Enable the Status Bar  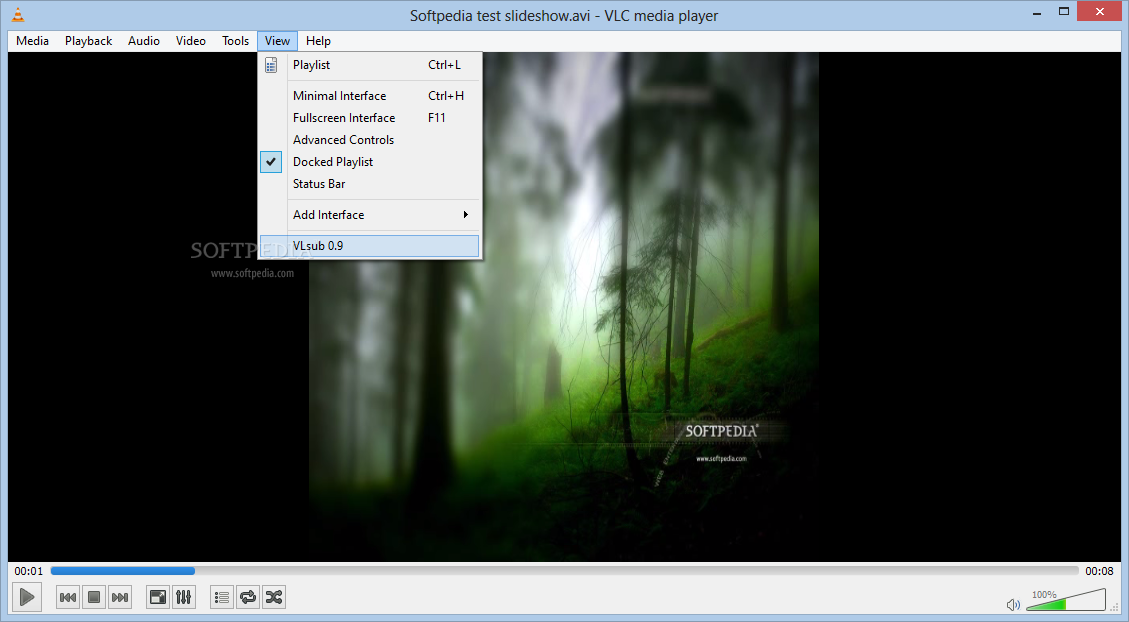[369, 184]
